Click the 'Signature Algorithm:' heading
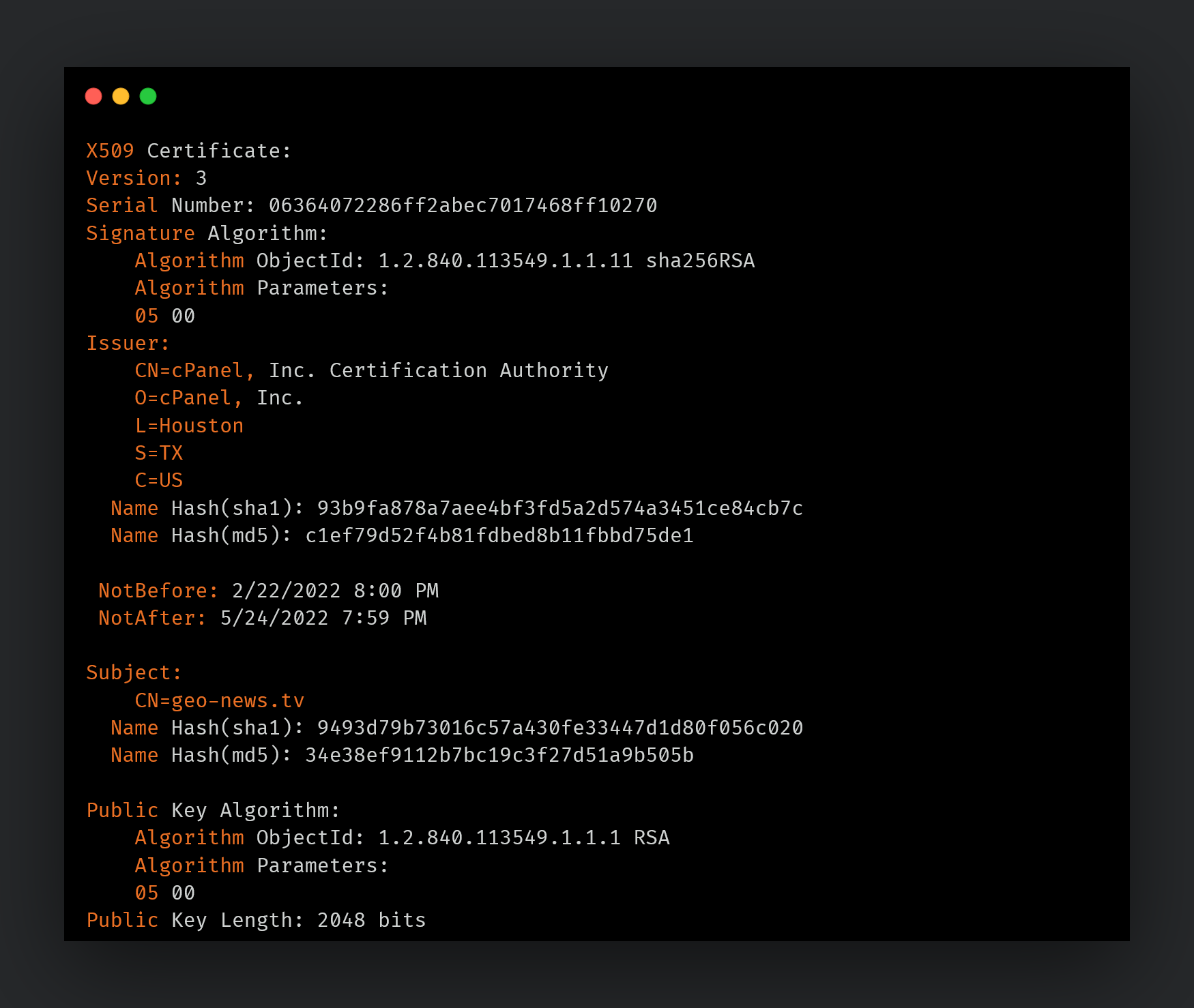 (207, 233)
